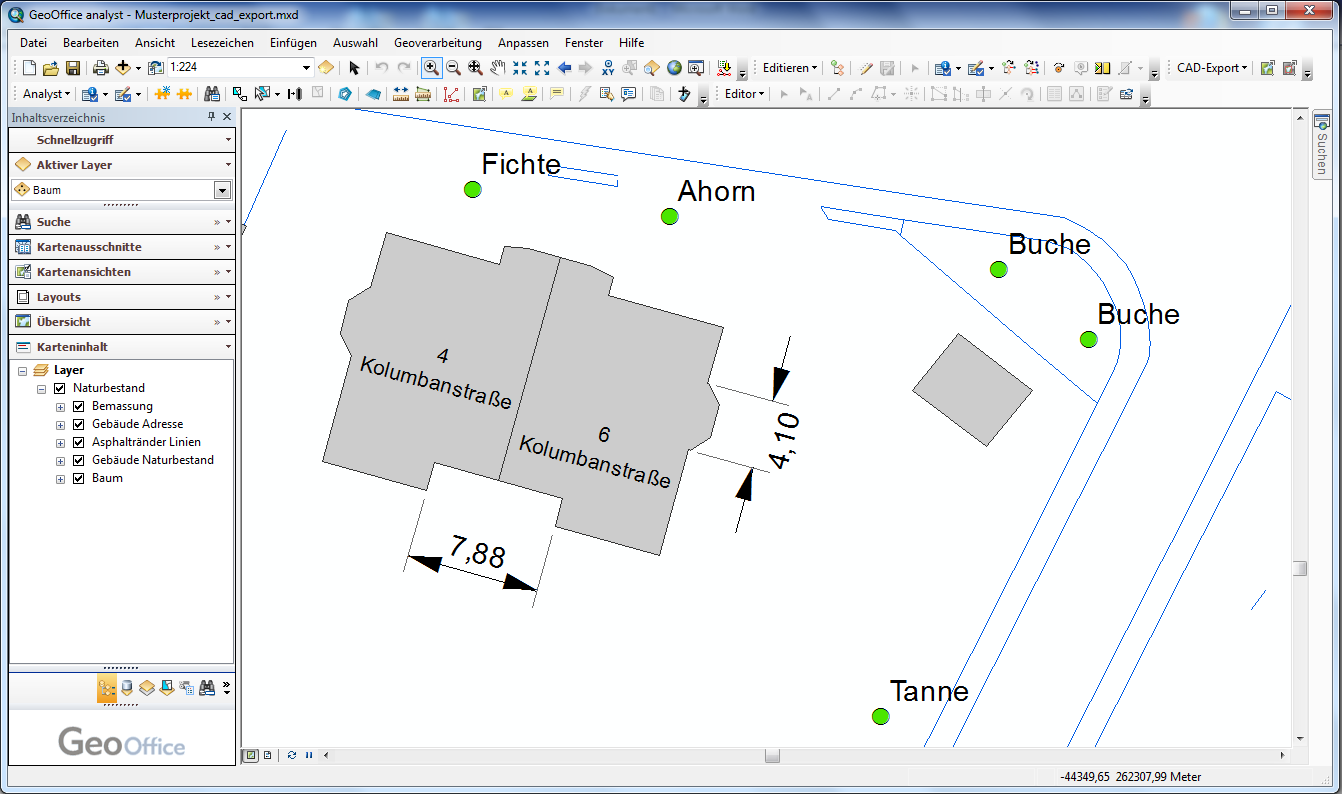Toggle visibility of Gebäude Adresse layer

click(x=77, y=424)
